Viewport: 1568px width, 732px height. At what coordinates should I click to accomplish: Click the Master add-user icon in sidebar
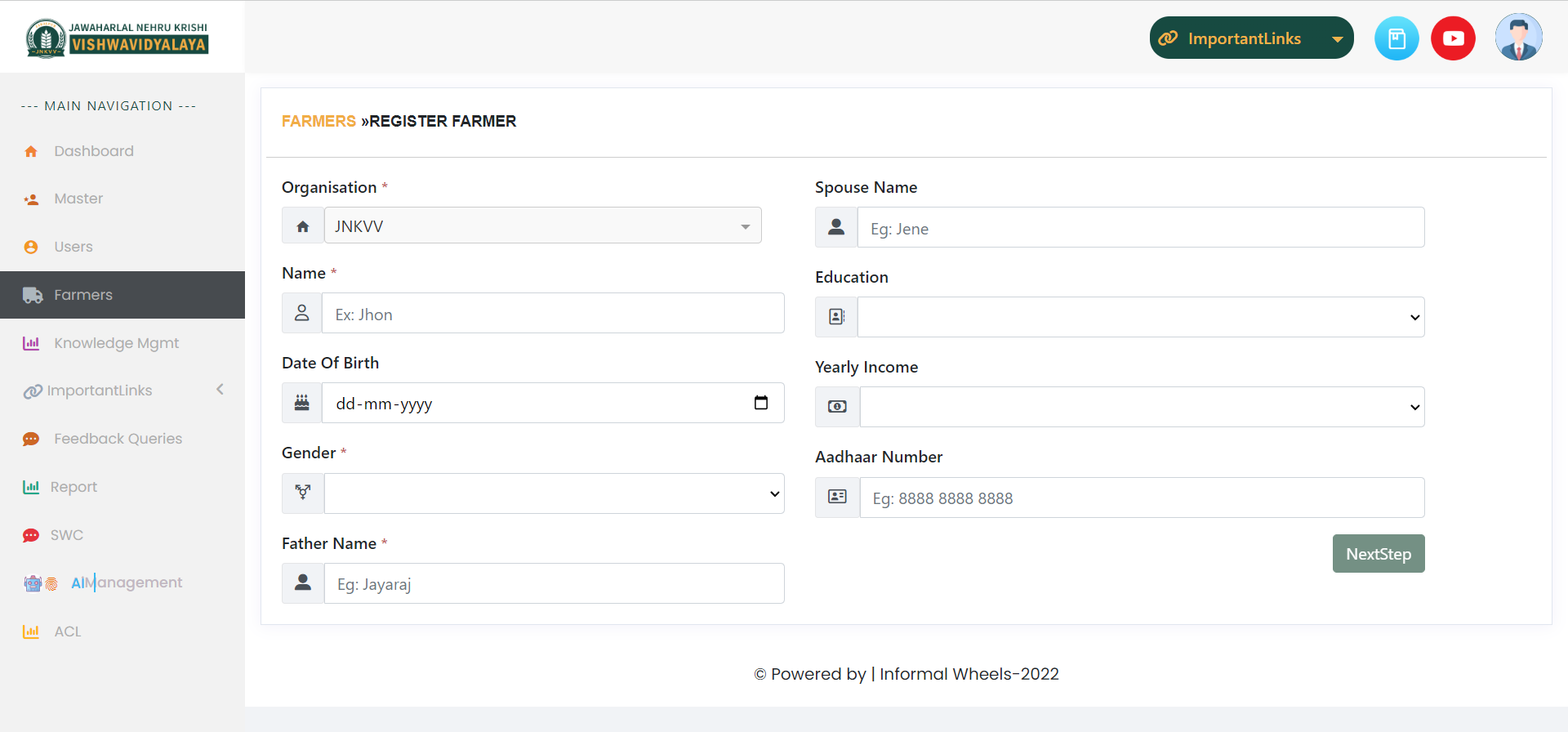pos(31,199)
